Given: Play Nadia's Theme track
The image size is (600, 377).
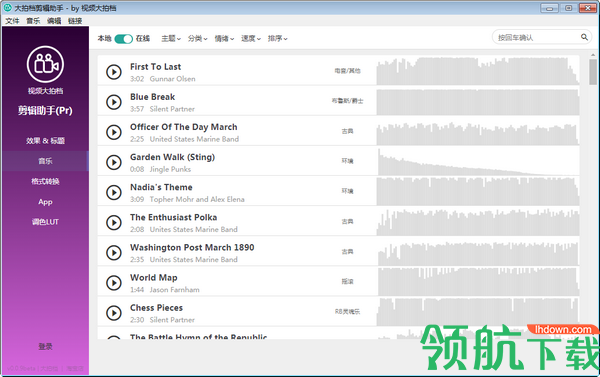Looking at the screenshot, I should [114, 192].
